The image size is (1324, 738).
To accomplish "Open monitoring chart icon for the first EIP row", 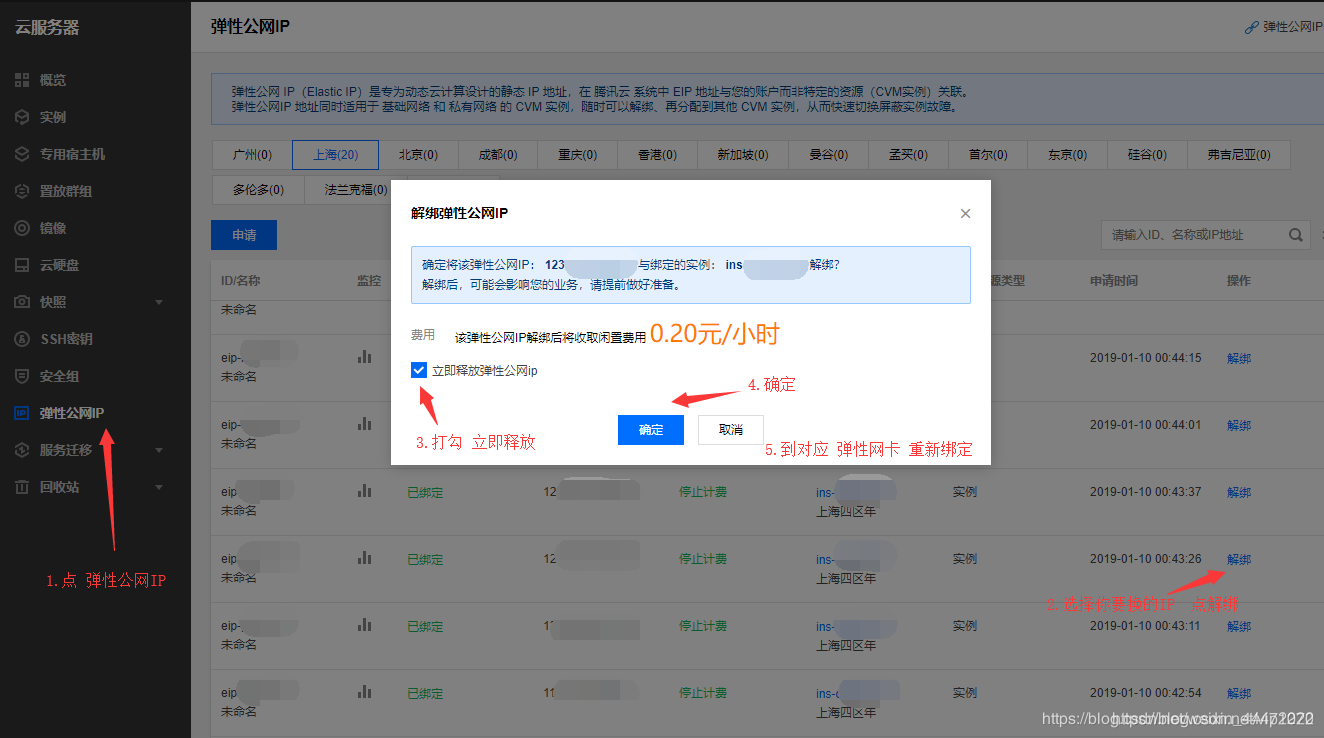I will point(364,357).
